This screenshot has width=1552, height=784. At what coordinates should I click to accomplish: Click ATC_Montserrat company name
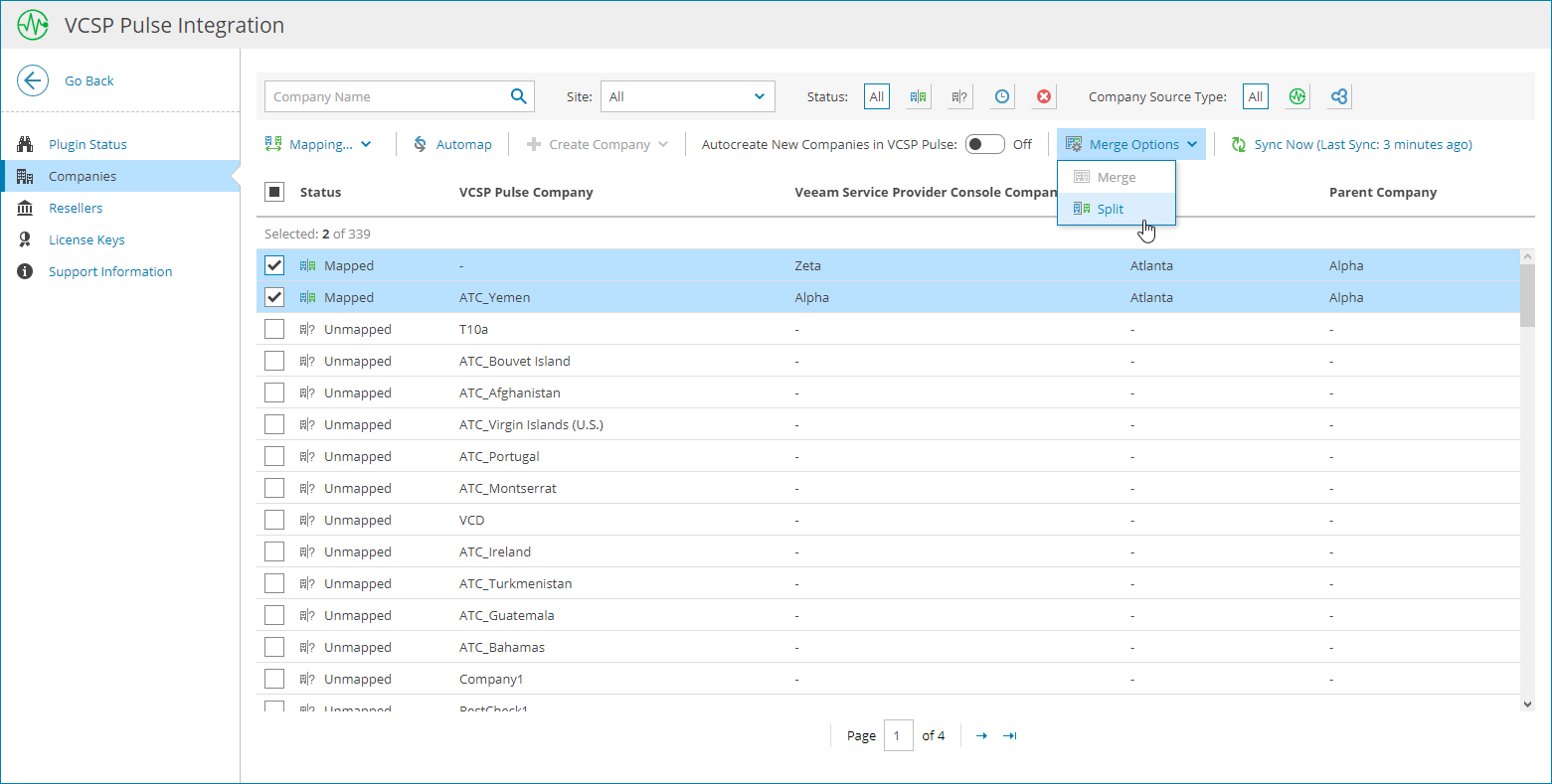[508, 488]
